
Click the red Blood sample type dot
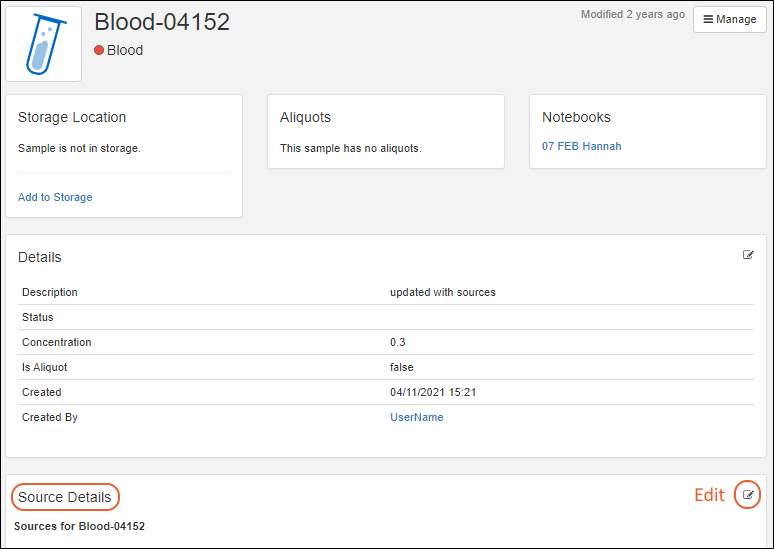pos(99,50)
